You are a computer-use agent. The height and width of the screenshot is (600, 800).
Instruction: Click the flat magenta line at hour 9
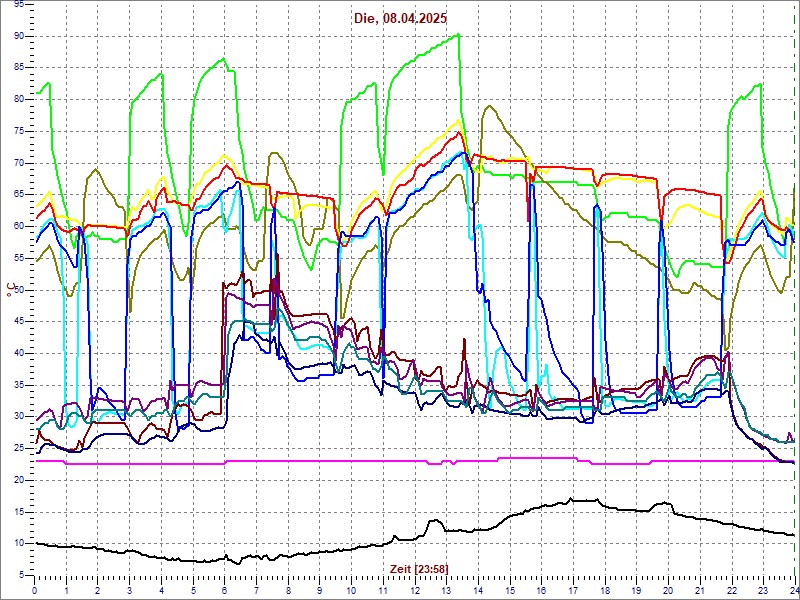tap(320, 462)
